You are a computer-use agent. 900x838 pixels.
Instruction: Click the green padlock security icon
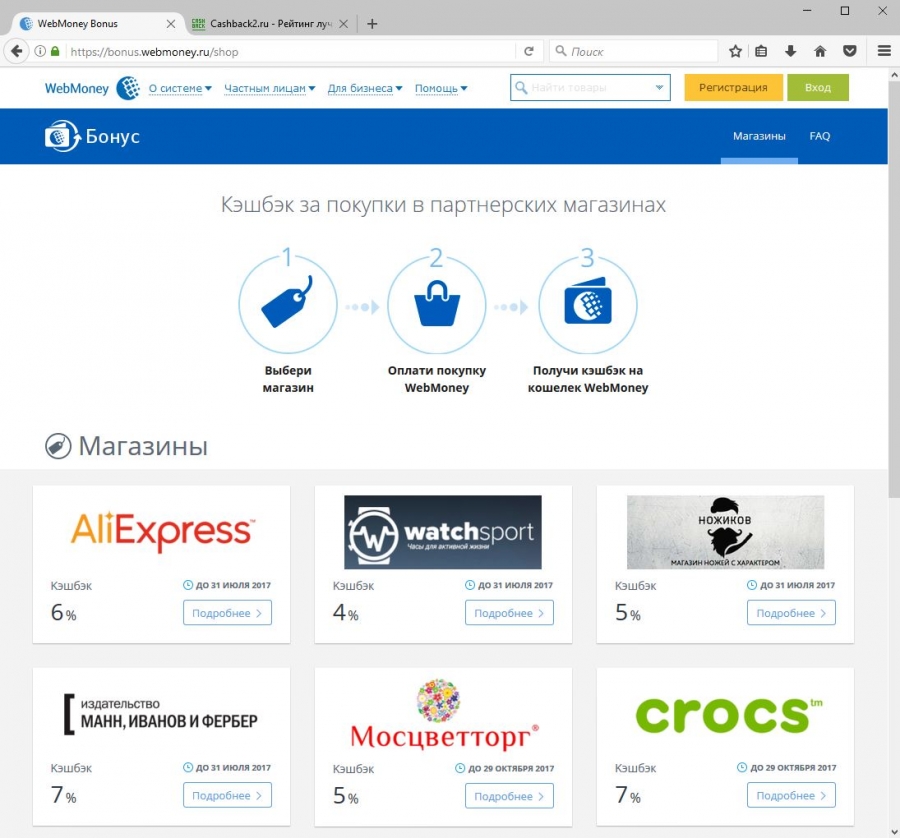click(55, 51)
